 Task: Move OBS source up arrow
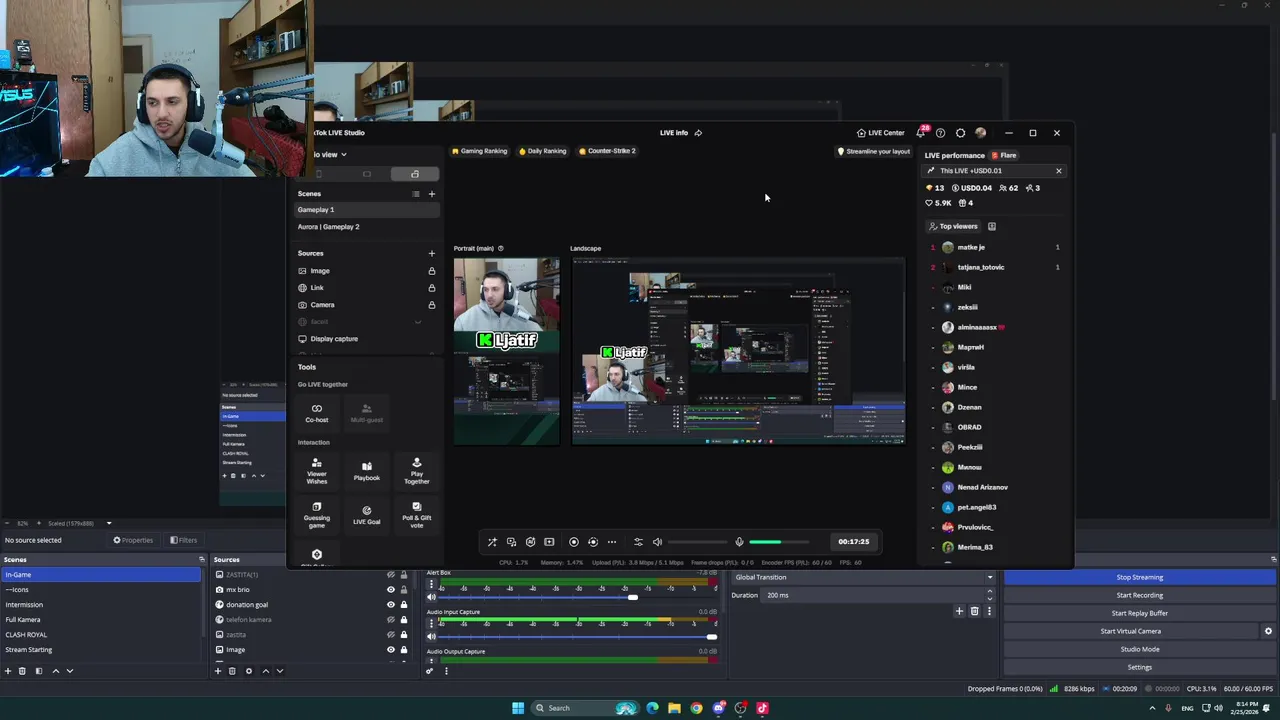[x=265, y=671]
